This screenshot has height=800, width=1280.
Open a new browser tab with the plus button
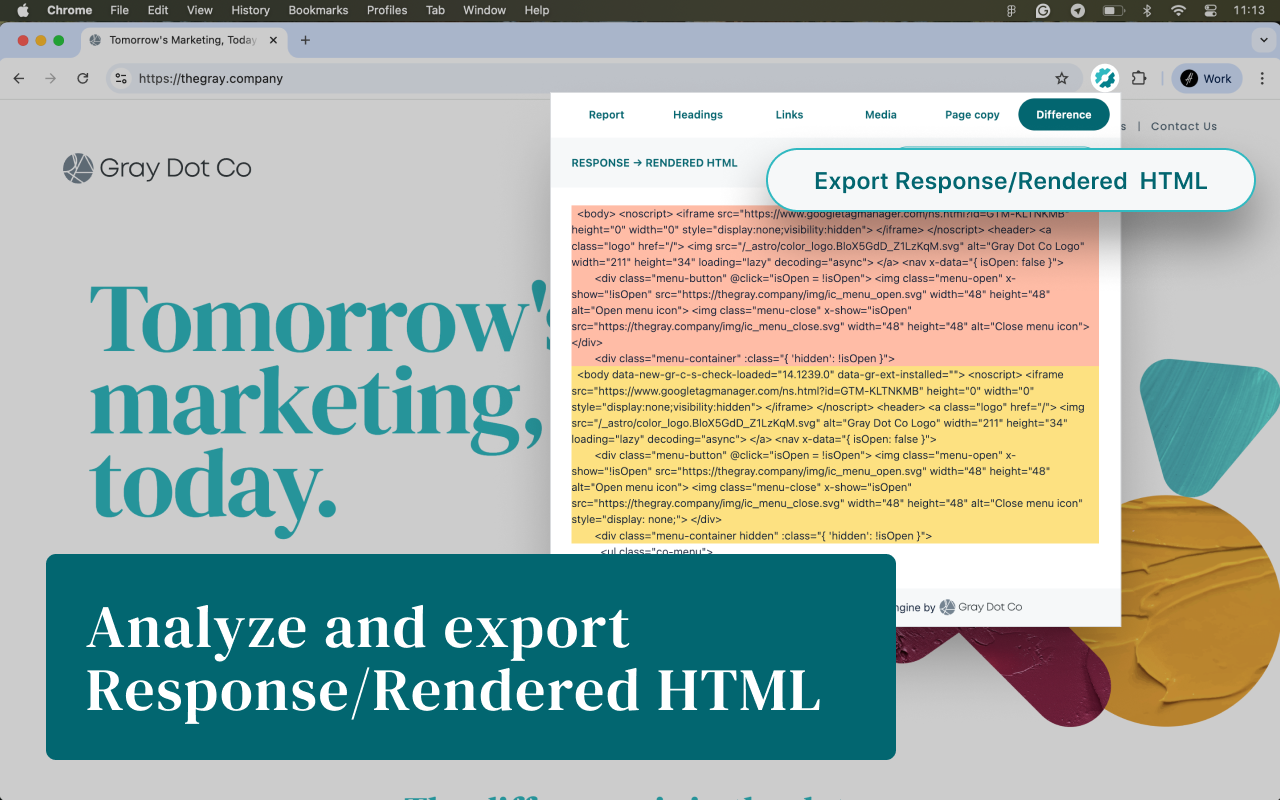click(305, 41)
